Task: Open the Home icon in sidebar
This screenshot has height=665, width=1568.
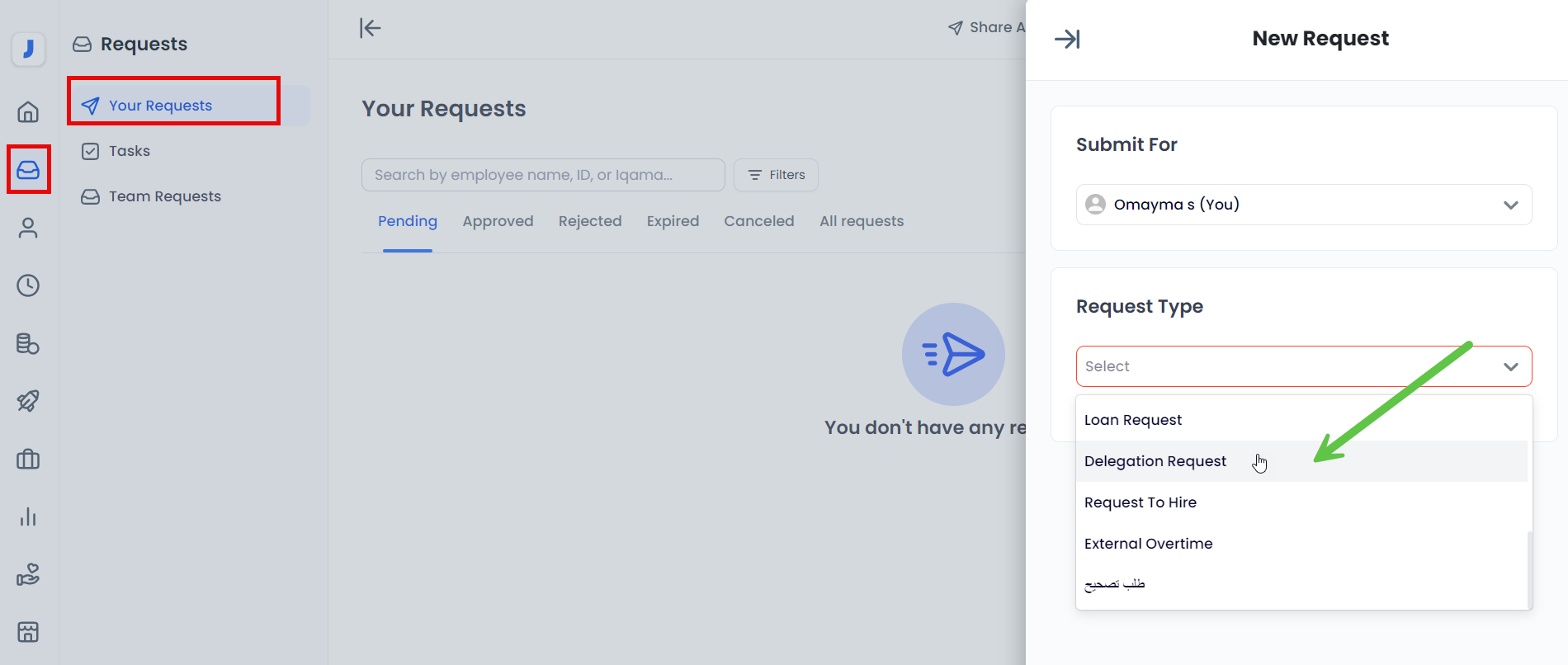Action: click(x=28, y=111)
